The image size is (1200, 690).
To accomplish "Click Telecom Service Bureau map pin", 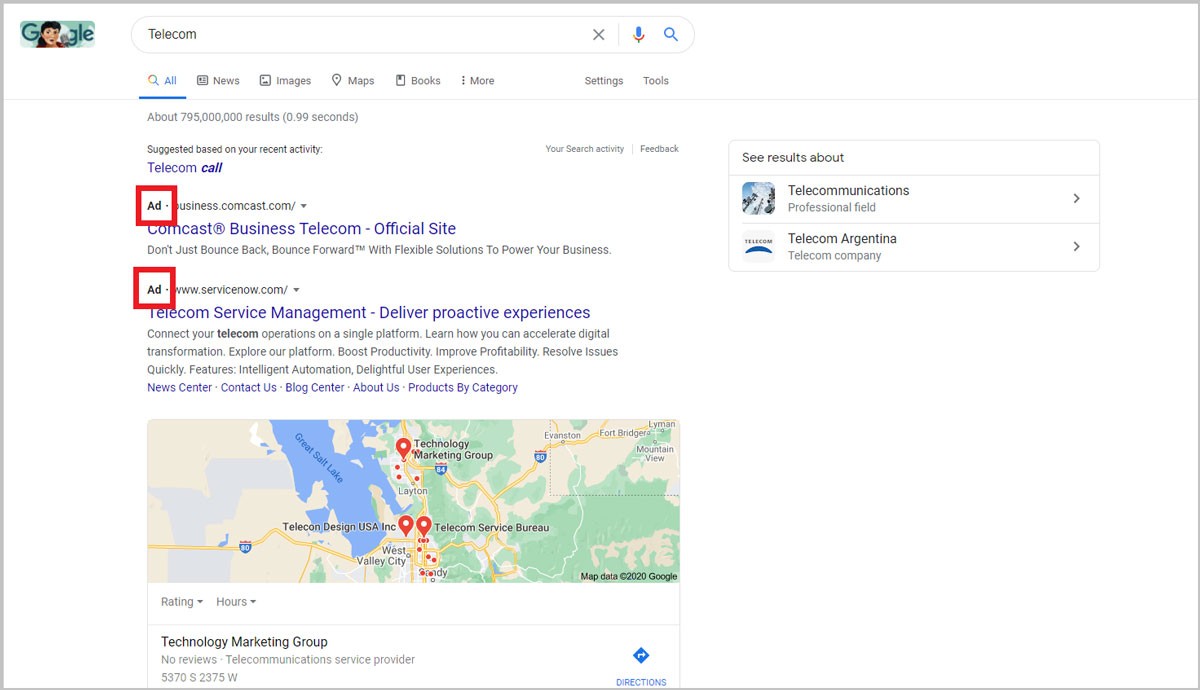I will (424, 527).
